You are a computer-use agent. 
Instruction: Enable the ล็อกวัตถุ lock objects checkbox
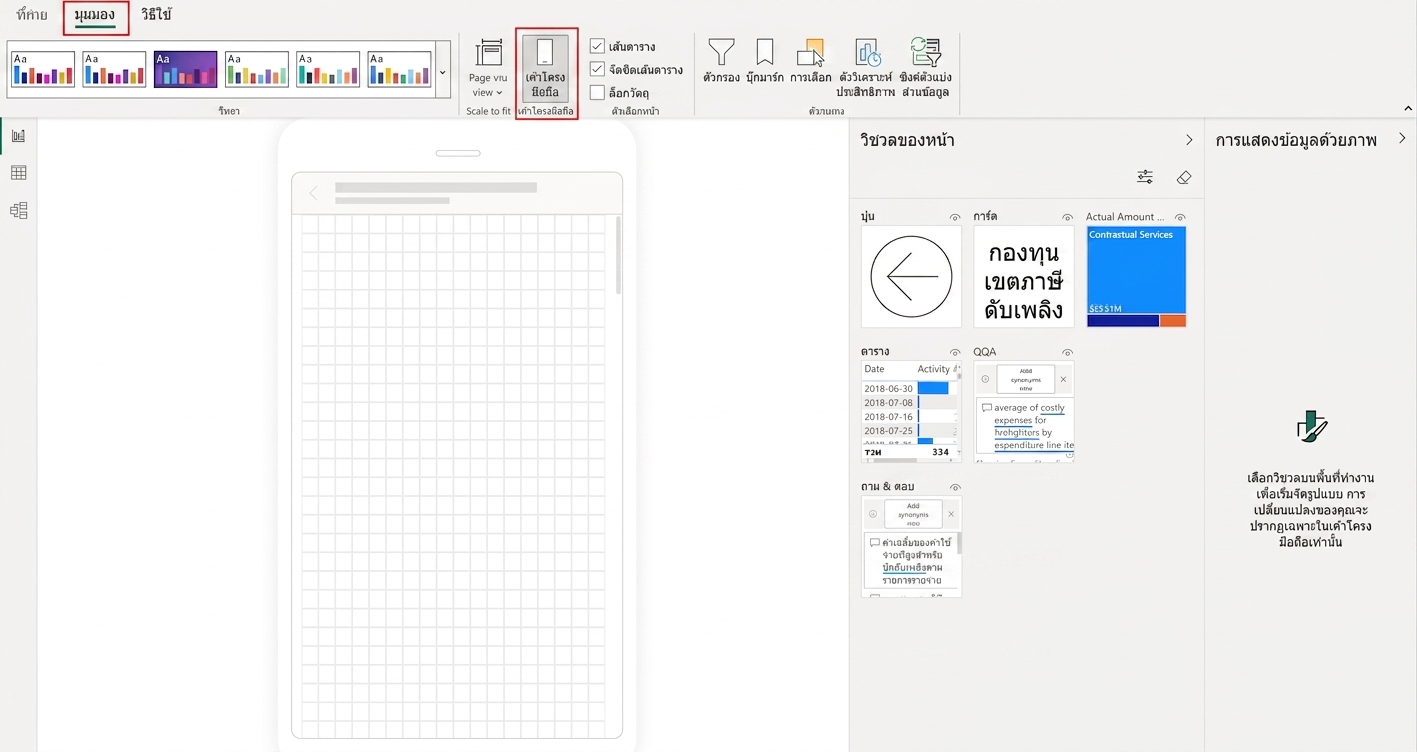[597, 93]
